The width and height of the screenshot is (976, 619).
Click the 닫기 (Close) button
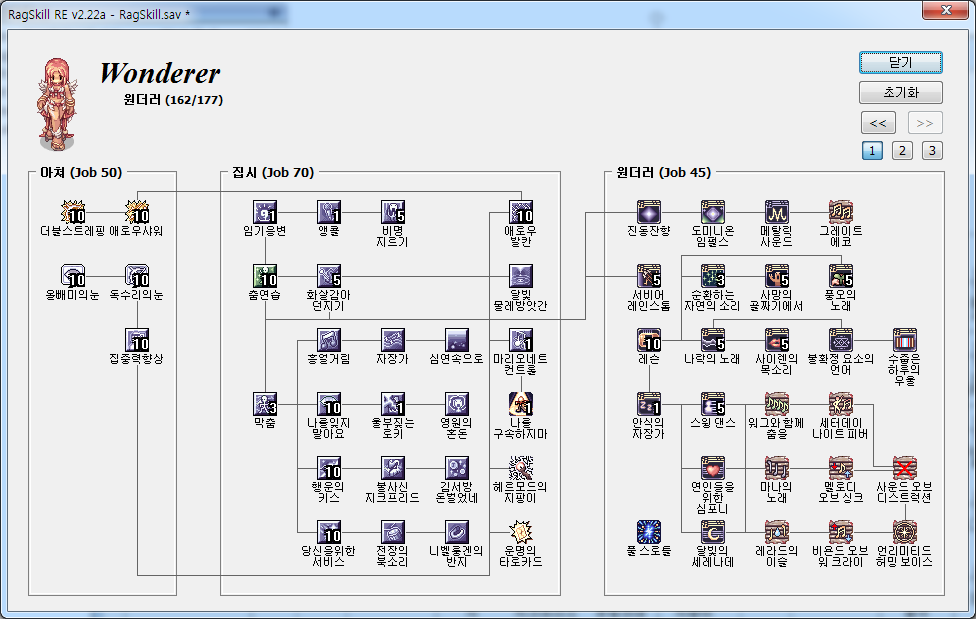coord(901,62)
